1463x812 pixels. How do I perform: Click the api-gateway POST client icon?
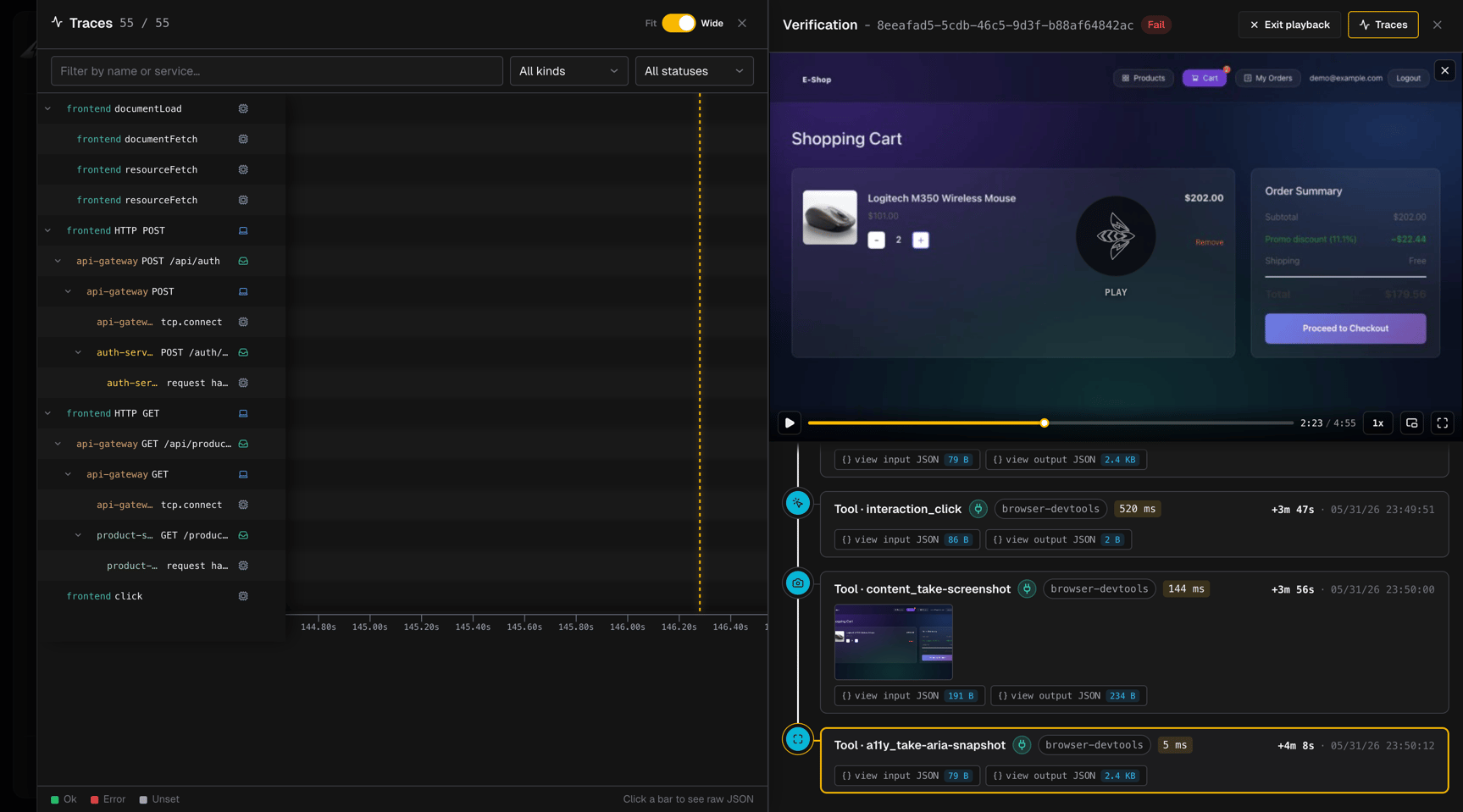[x=243, y=291]
